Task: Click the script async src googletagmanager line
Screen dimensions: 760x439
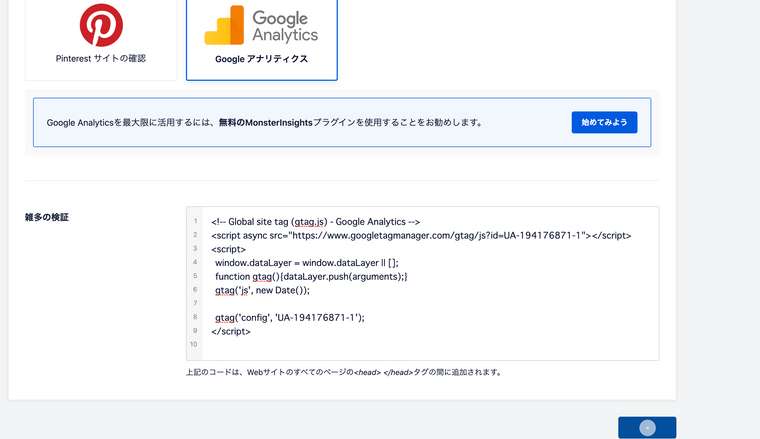Action: pos(421,235)
